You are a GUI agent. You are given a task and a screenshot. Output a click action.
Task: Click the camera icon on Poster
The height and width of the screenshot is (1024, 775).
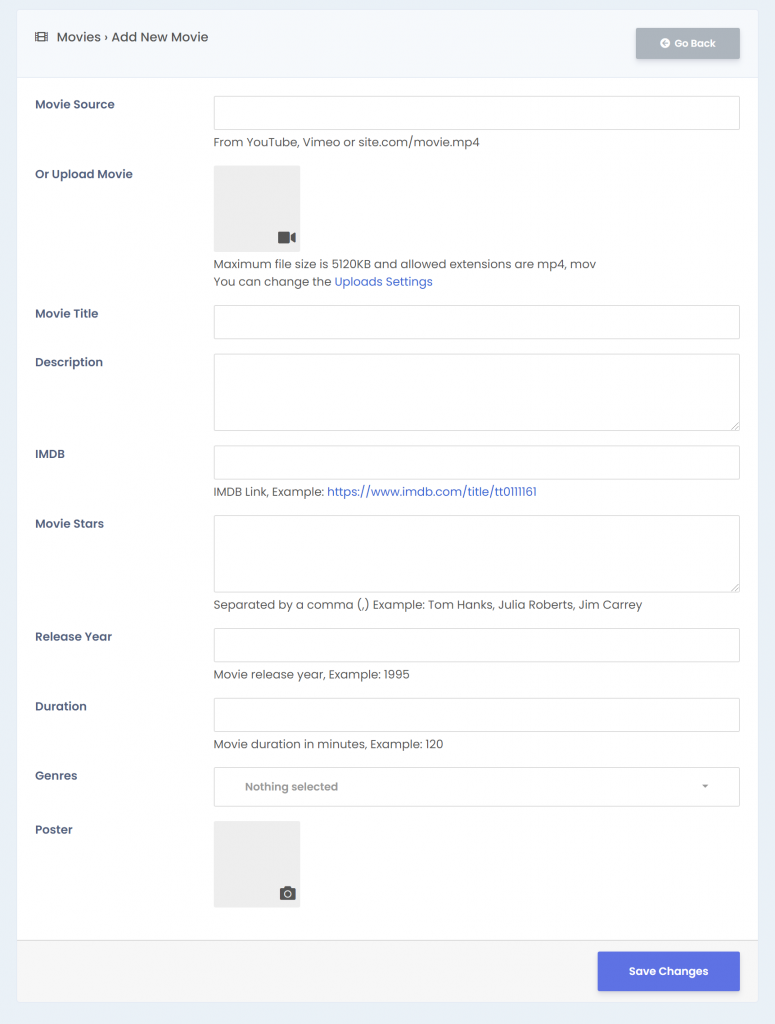click(x=287, y=893)
